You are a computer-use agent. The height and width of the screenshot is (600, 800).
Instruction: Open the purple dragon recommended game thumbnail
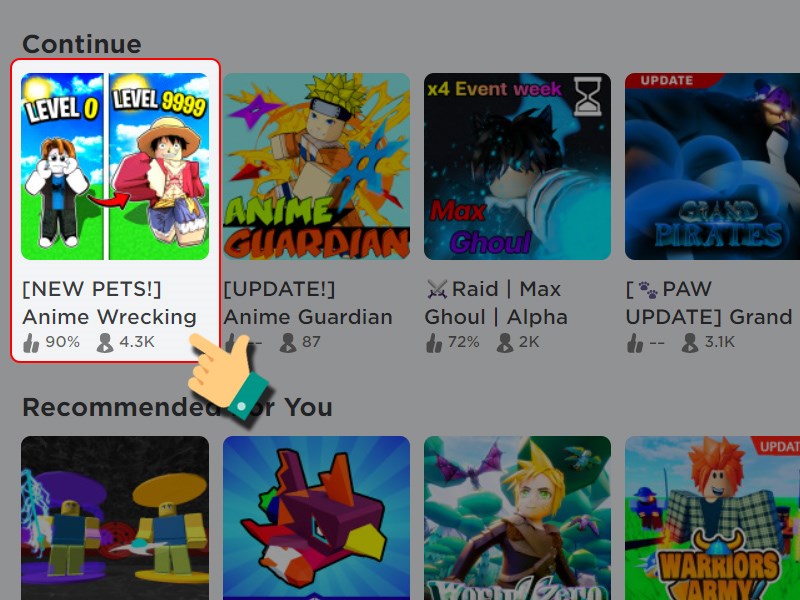[x=316, y=518]
